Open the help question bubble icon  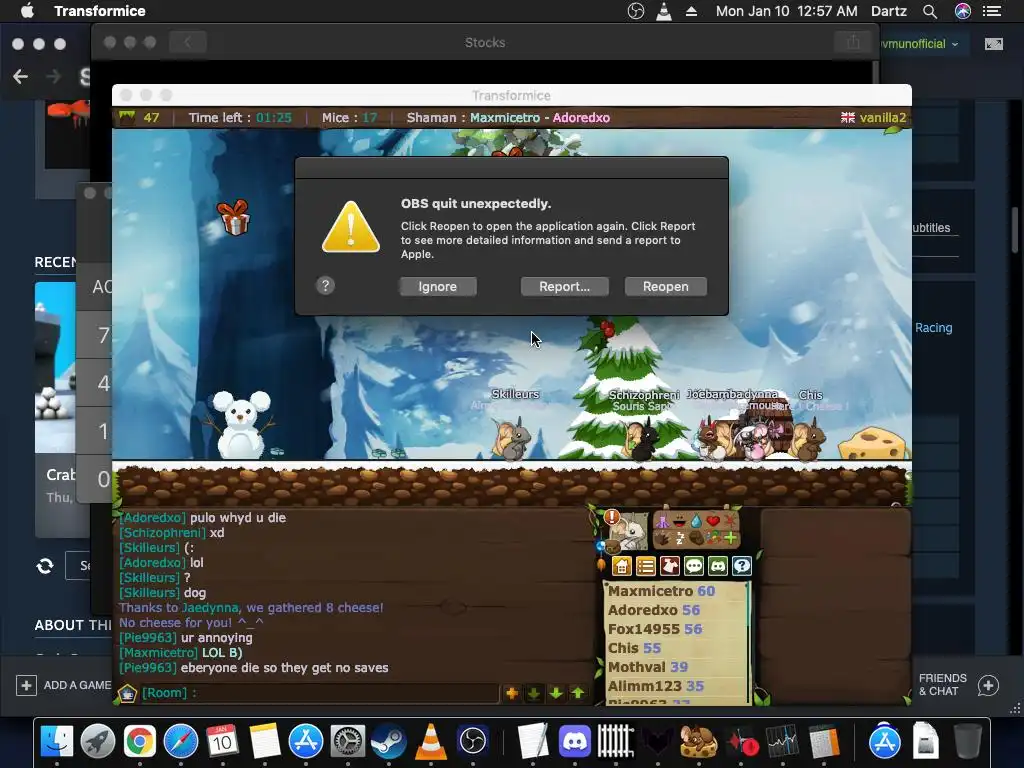point(742,566)
